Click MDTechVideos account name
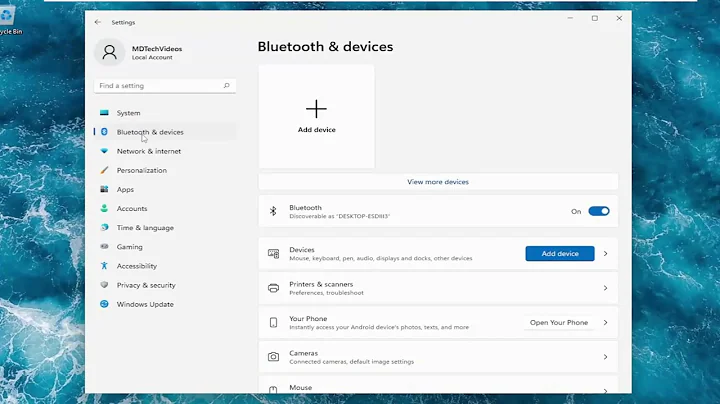Image resolution: width=720 pixels, height=404 pixels. [x=157, y=48]
